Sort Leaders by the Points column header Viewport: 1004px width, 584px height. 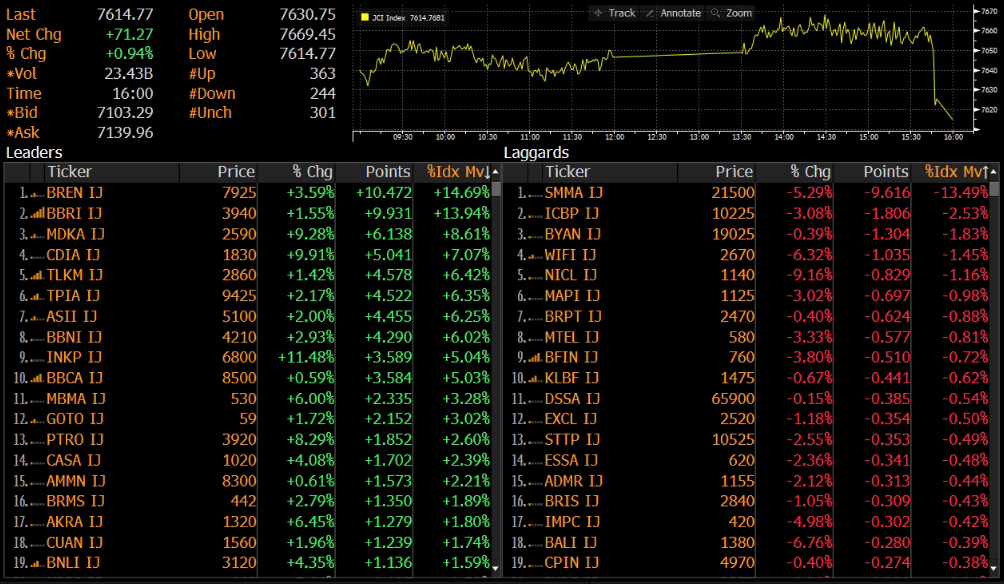(374, 172)
